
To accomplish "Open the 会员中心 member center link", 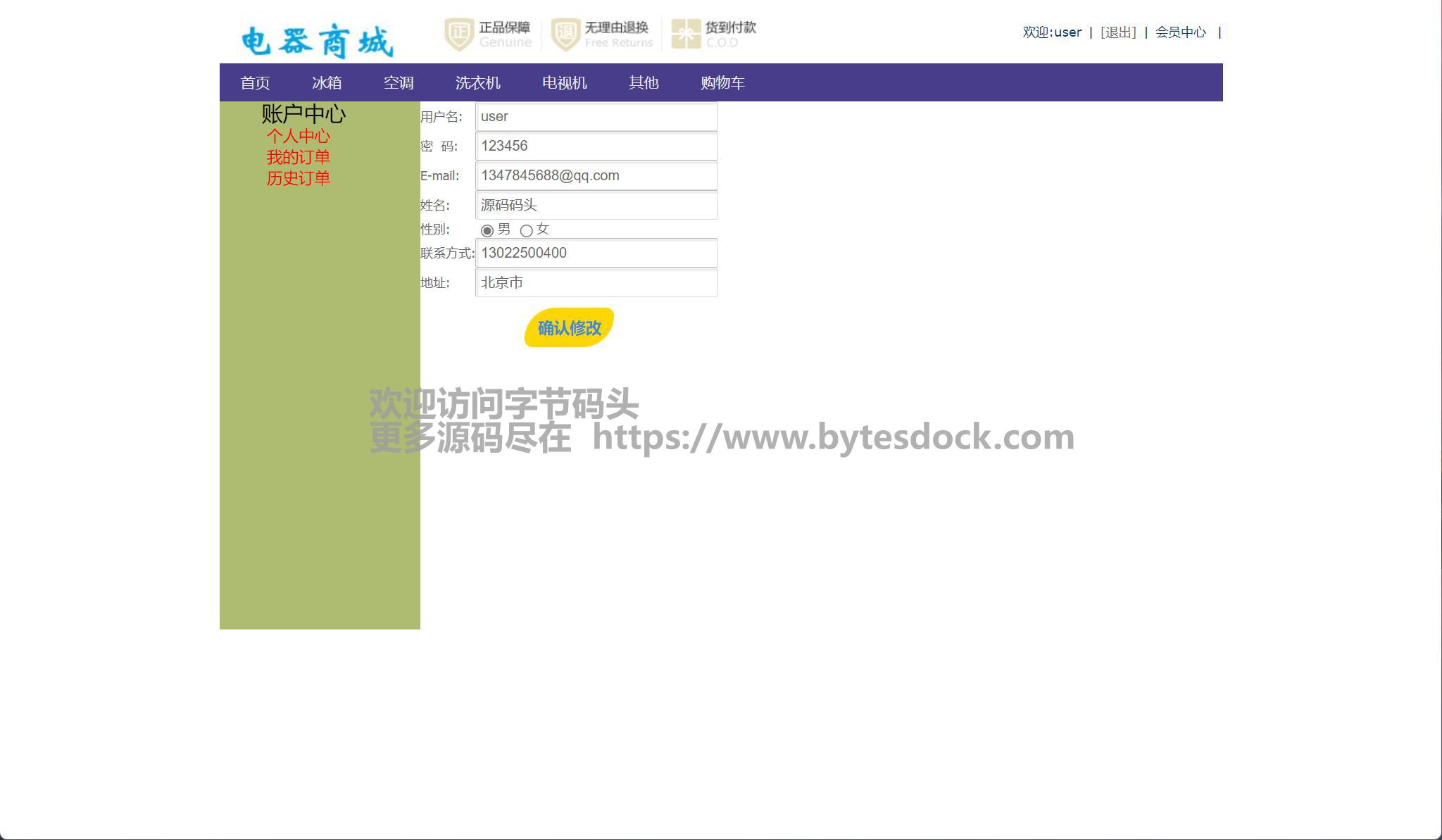I will [1180, 32].
